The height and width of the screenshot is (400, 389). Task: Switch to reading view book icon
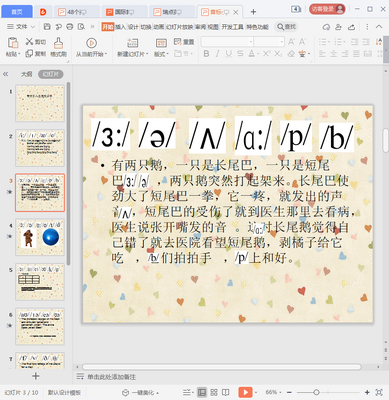click(x=226, y=392)
